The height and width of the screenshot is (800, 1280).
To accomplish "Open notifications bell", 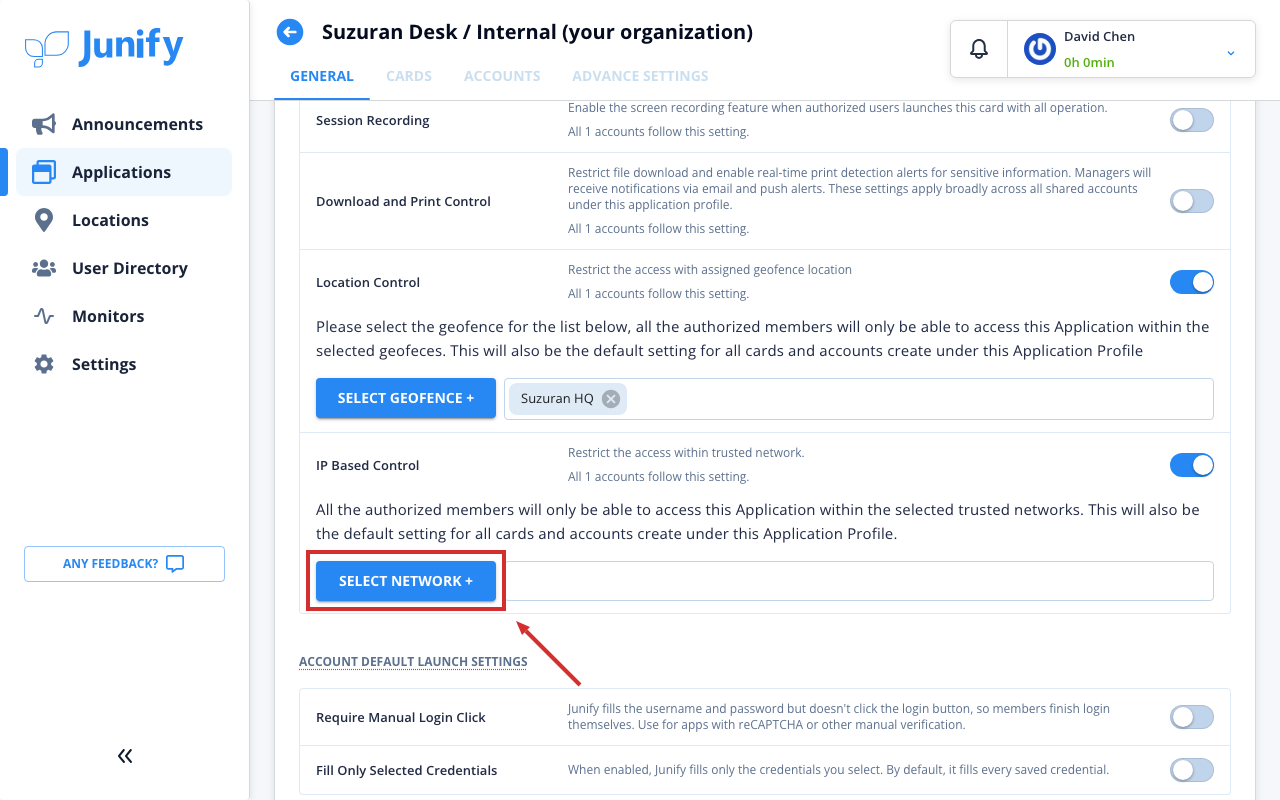I will click(979, 49).
